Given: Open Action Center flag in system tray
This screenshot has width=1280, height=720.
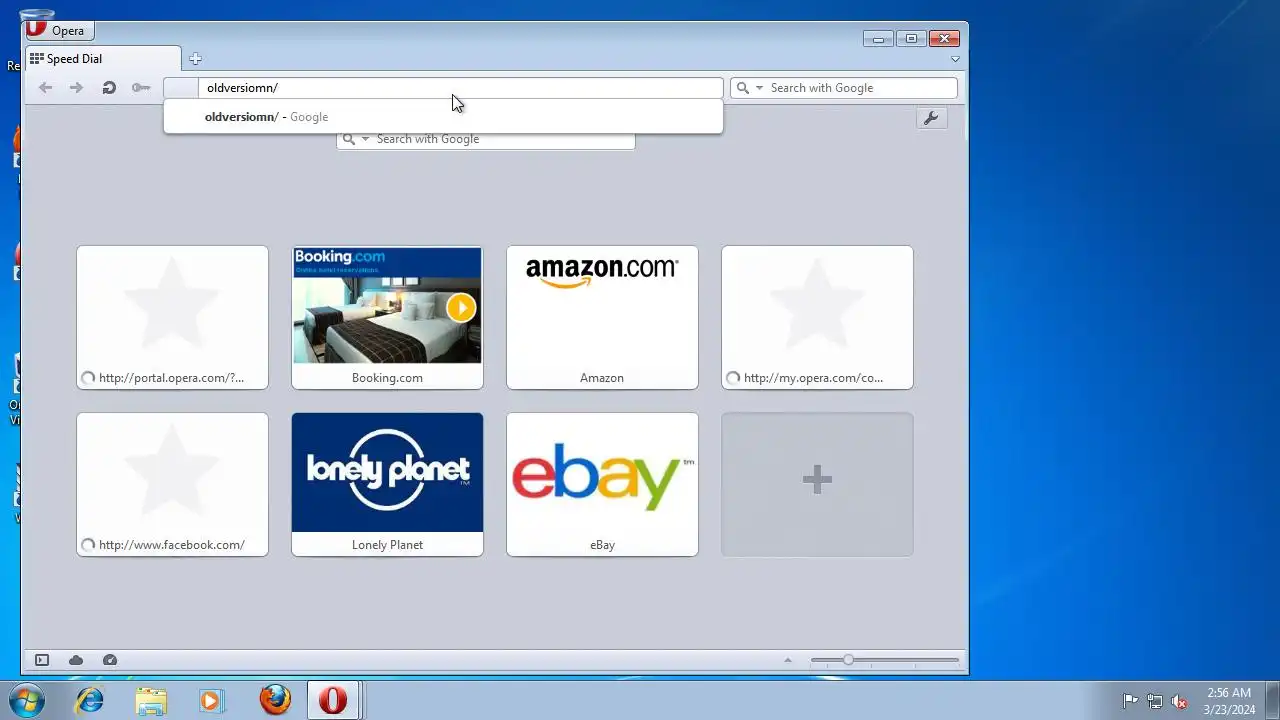Looking at the screenshot, I should point(1130,701).
